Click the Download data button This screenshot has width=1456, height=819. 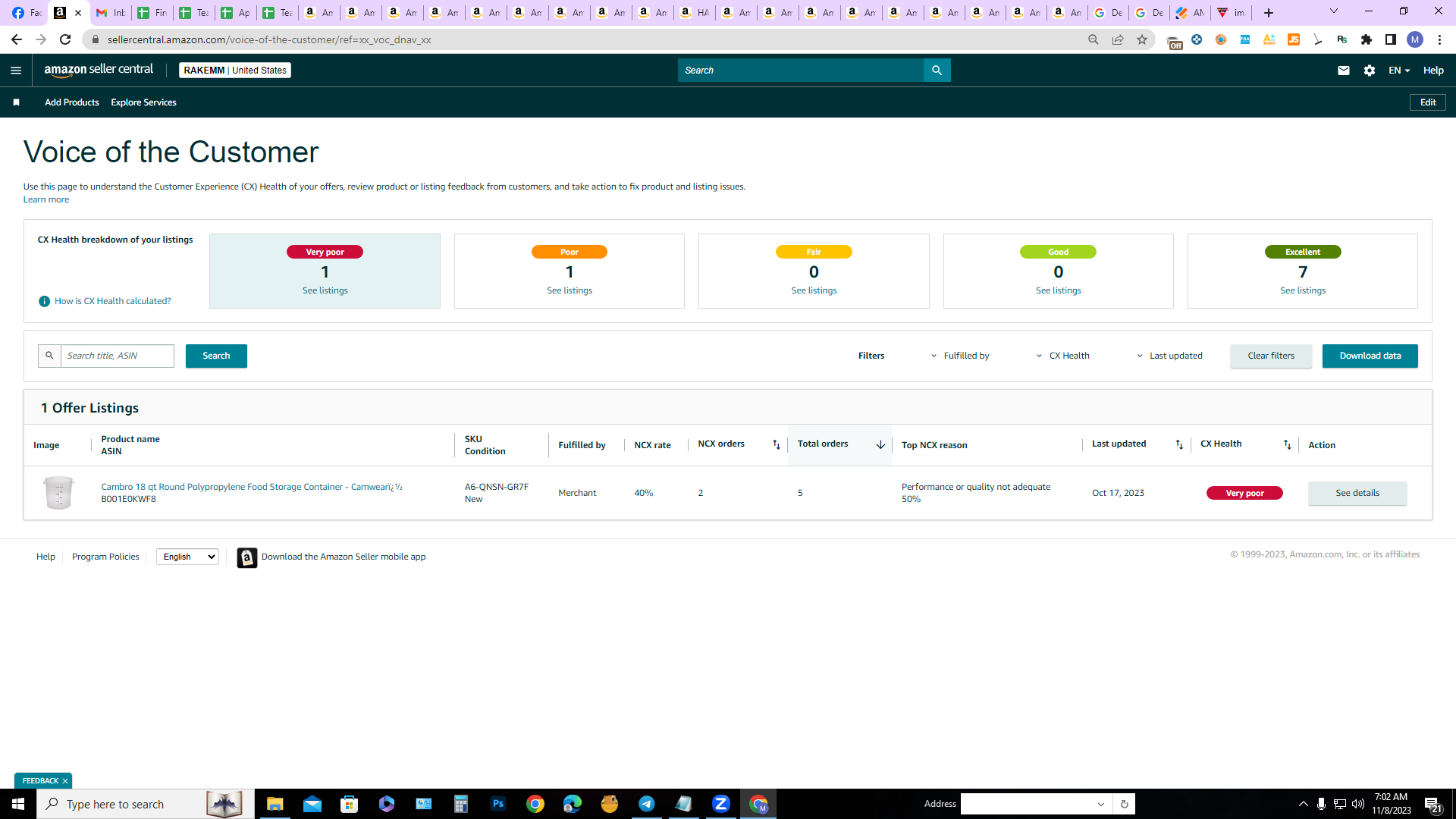pyautogui.click(x=1370, y=356)
